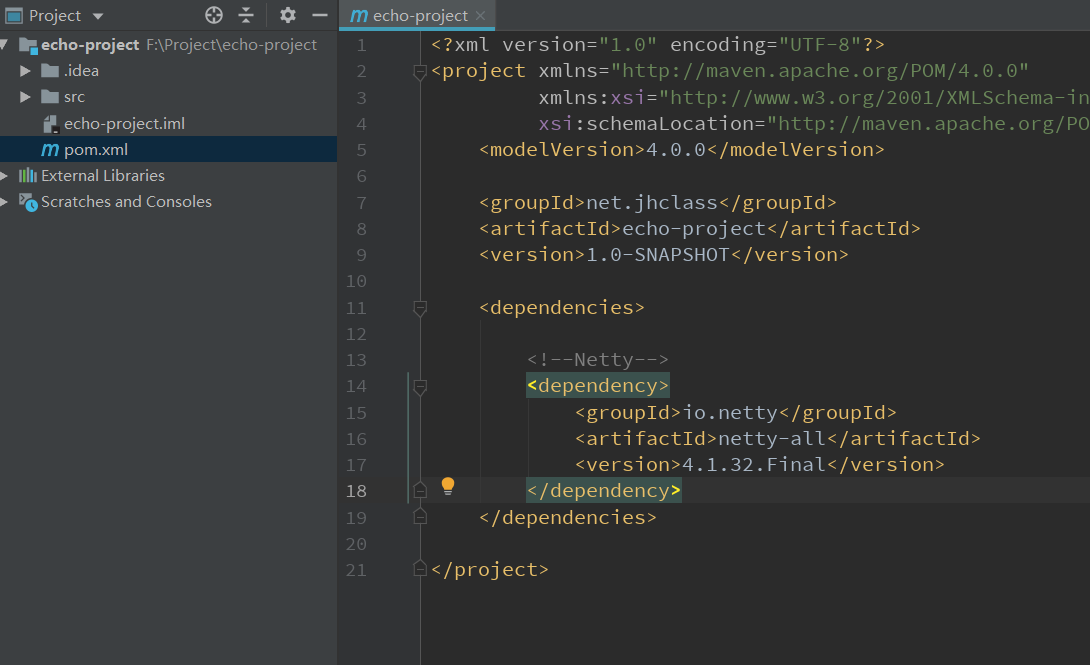This screenshot has height=665, width=1090.
Task: Hide the Project tool window
Action: tap(320, 15)
